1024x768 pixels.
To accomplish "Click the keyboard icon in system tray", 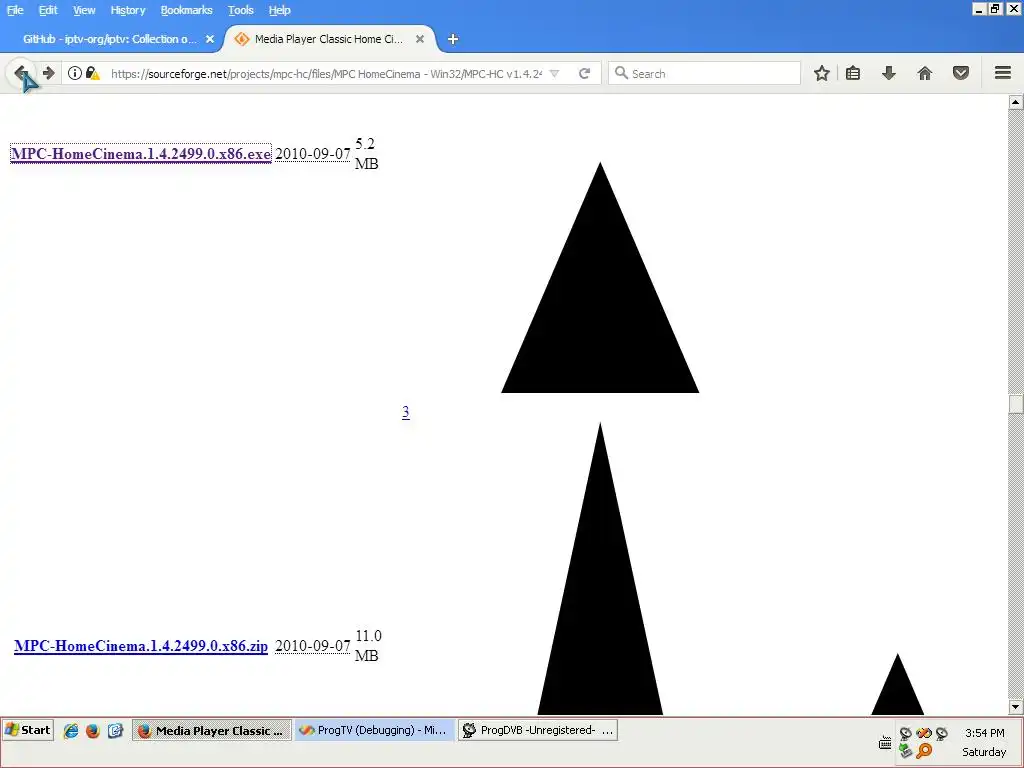I will [x=886, y=743].
